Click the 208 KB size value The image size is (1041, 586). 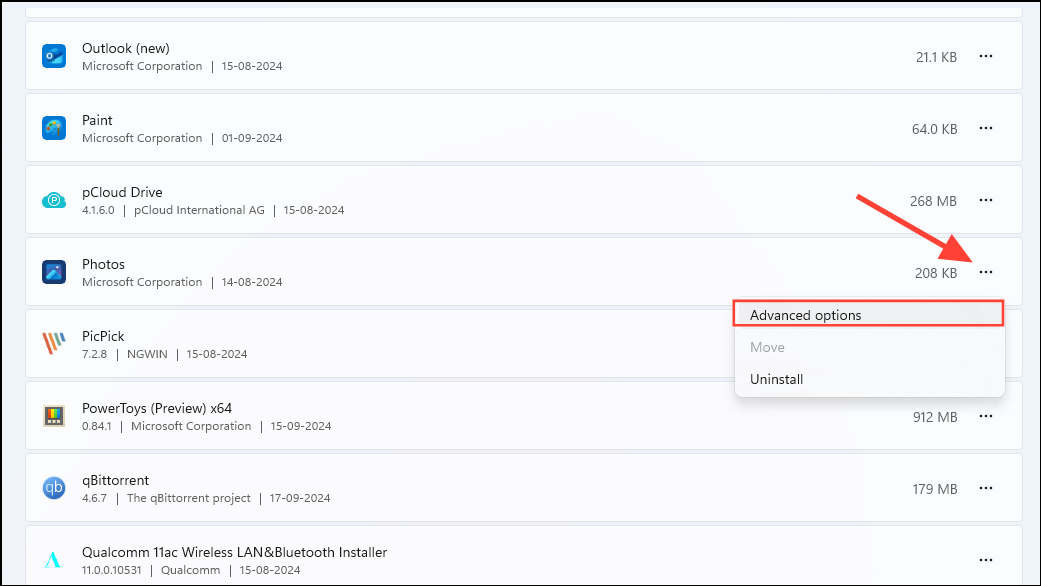click(x=935, y=273)
